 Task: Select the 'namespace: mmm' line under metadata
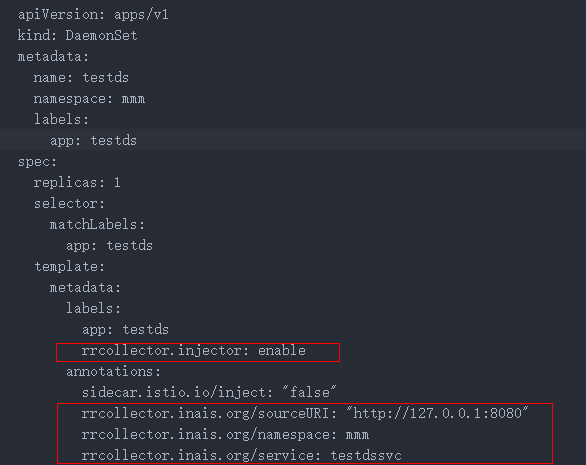[x=89, y=99]
